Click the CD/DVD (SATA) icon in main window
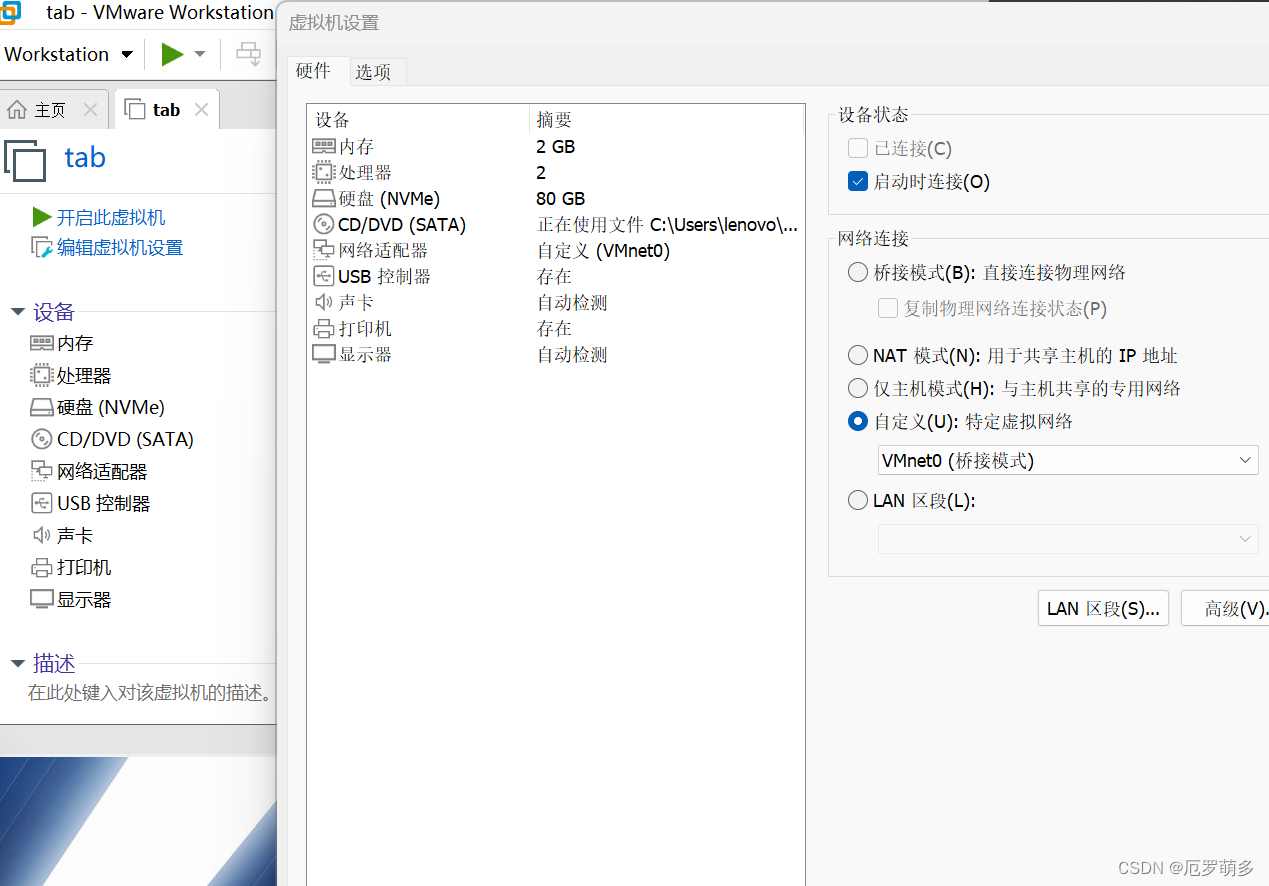 41,439
